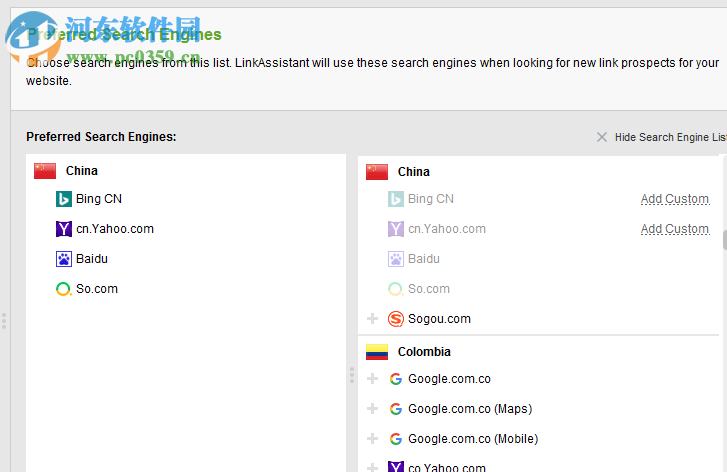Select greyed So.com text on right

pos(429,289)
